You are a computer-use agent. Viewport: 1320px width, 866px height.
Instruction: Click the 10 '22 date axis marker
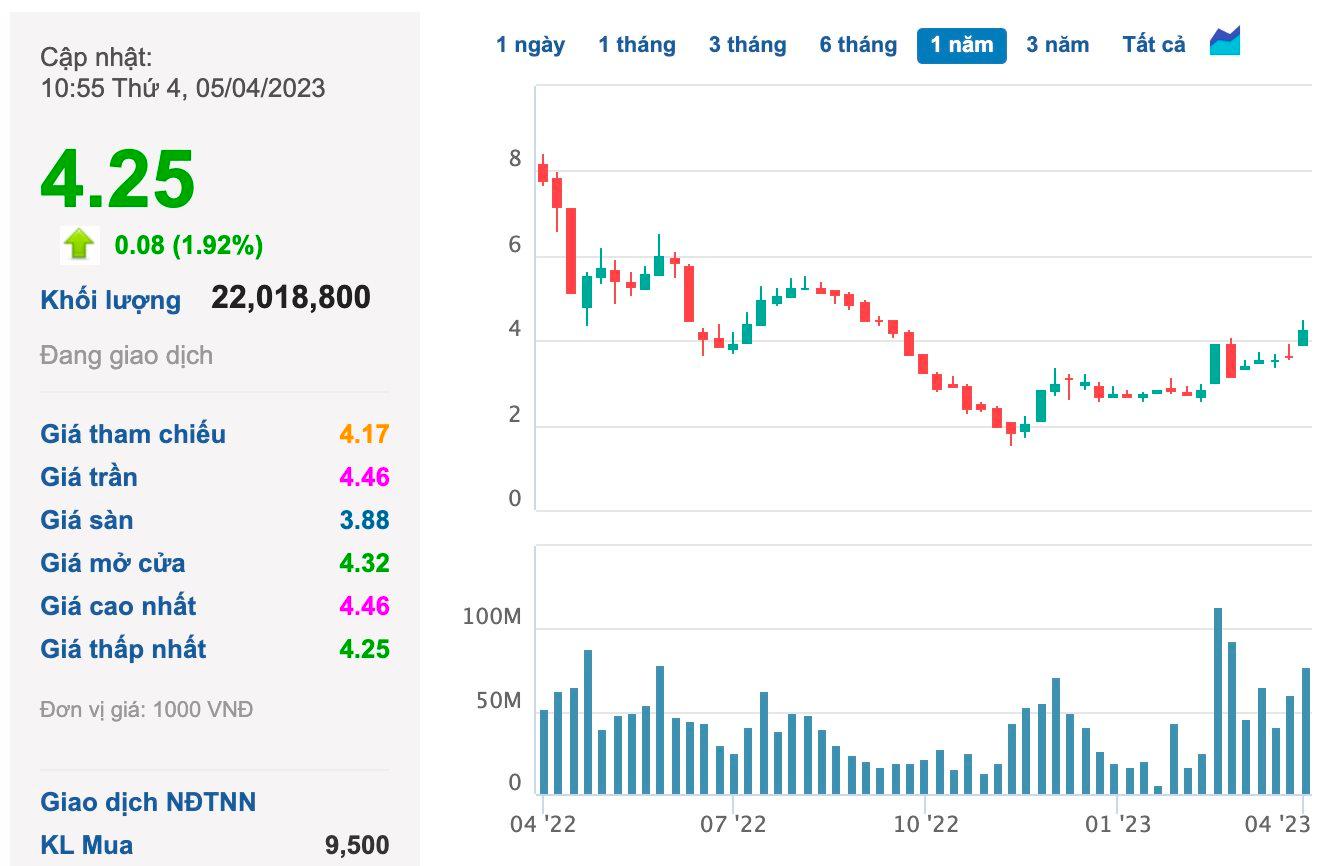coord(925,824)
